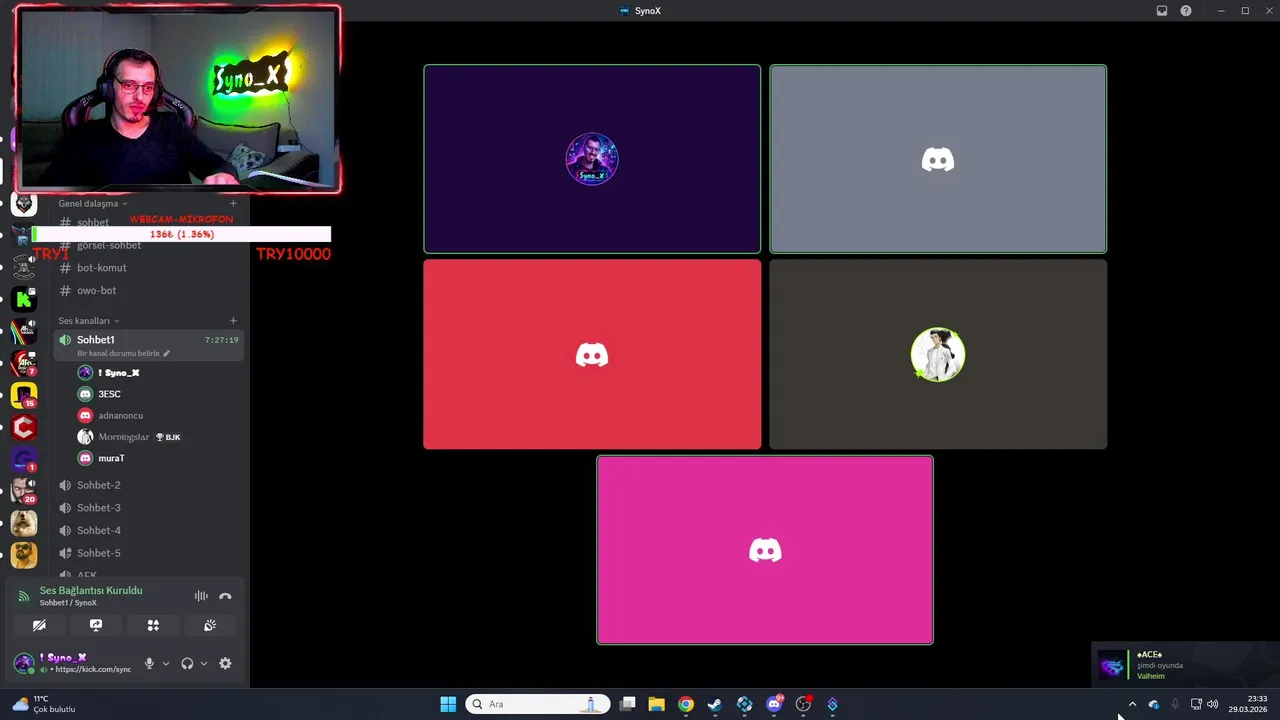Open Discord from taskbar

point(774,704)
